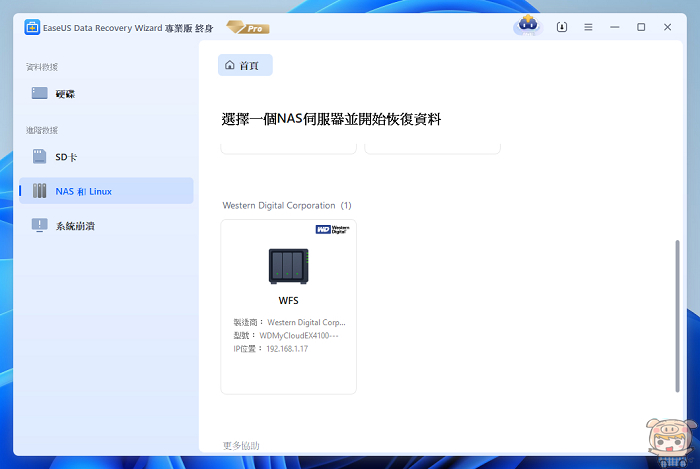Minimize the EaseUS window
Image resolution: width=700 pixels, height=469 pixels.
(614, 27)
